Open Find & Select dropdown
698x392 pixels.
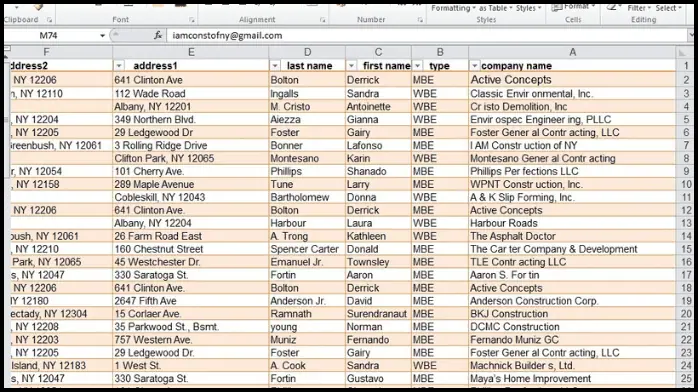pyautogui.click(x=668, y=8)
